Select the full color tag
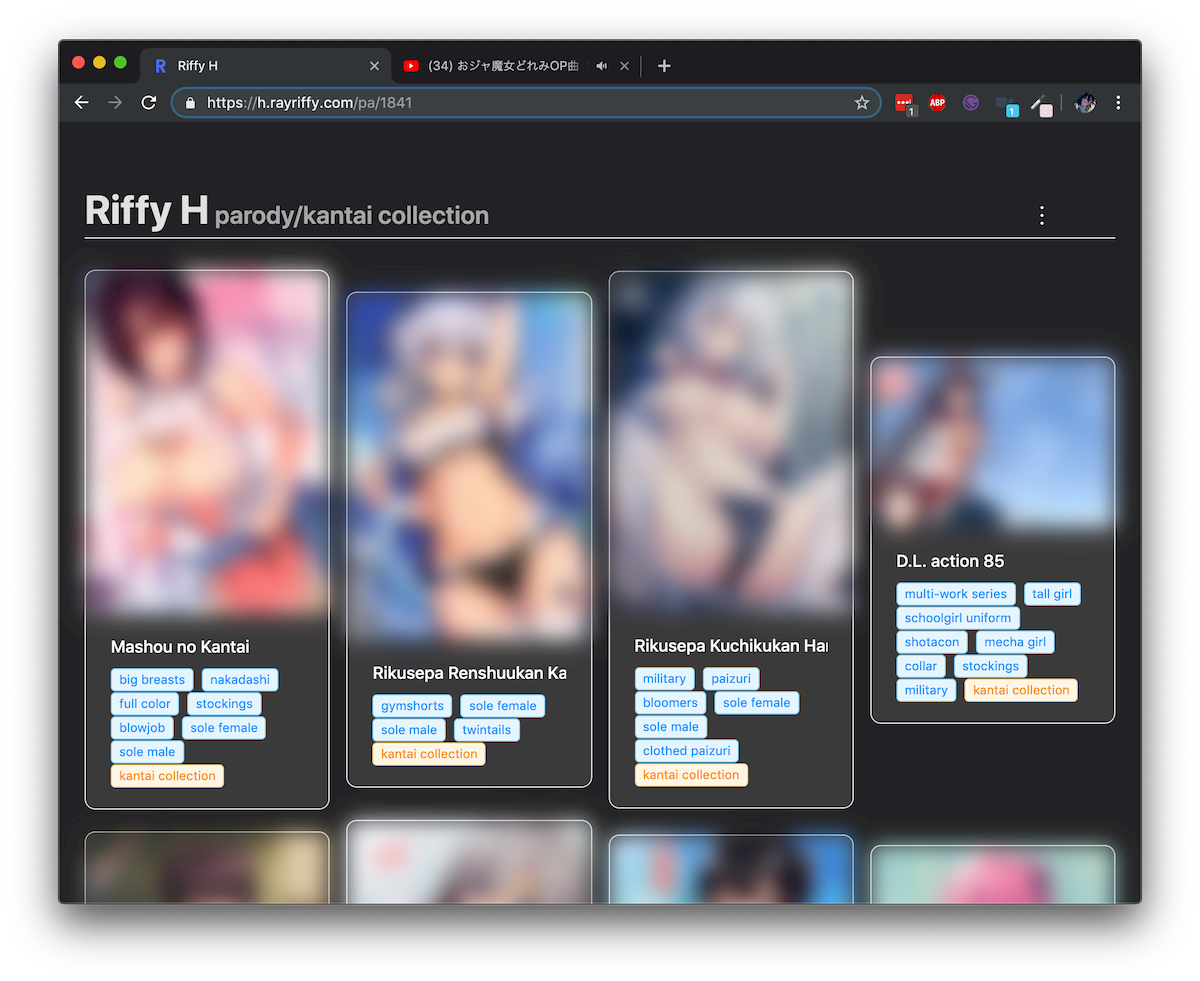The image size is (1200, 981). tap(145, 704)
